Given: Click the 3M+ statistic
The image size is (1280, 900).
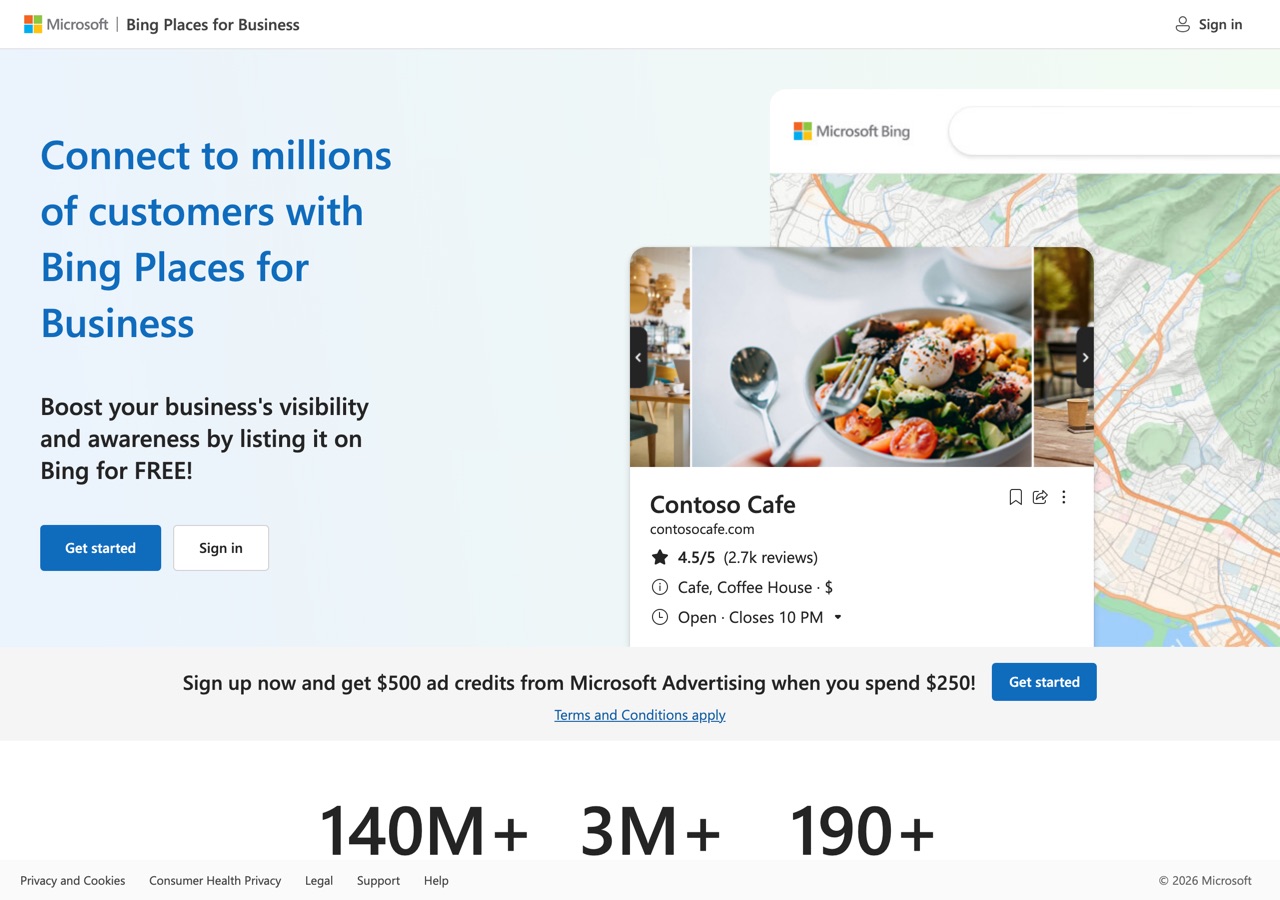Looking at the screenshot, I should [651, 830].
